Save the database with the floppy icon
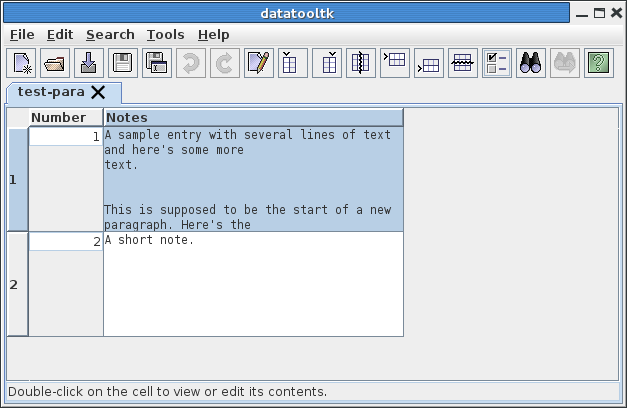Viewport: 627px width, 408px height. click(x=122, y=63)
